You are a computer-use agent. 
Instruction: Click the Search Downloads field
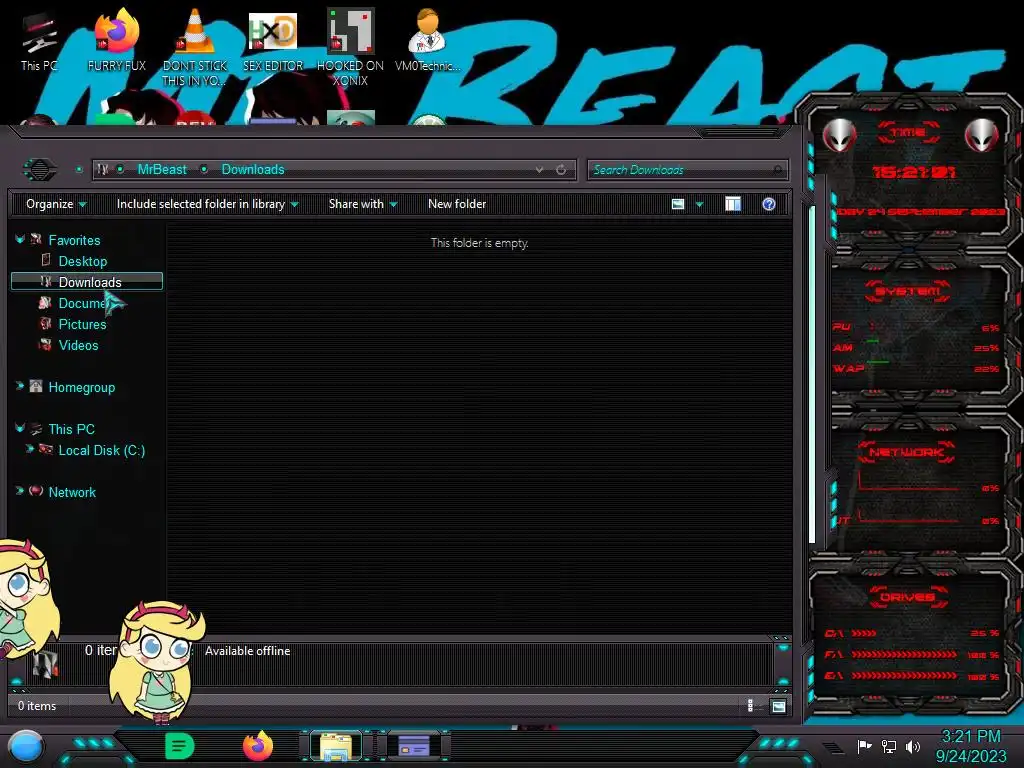[688, 170]
